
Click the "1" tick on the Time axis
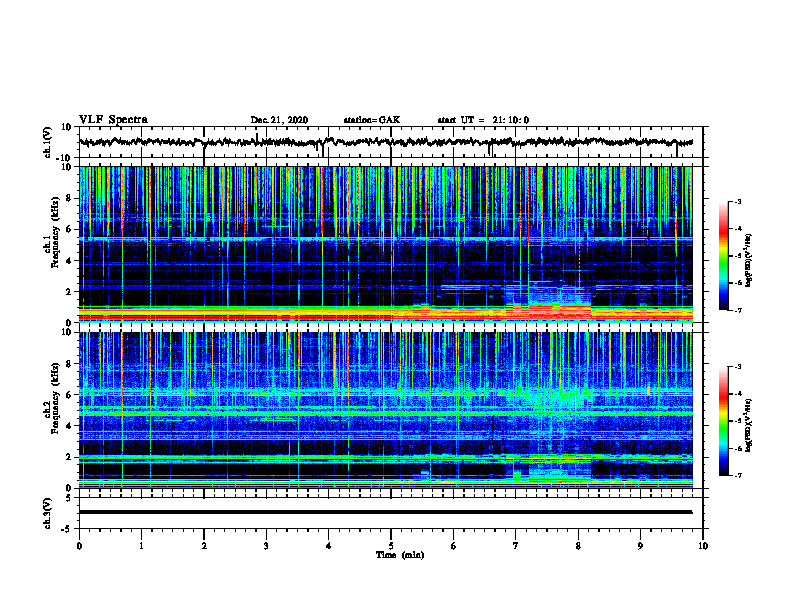[141, 546]
